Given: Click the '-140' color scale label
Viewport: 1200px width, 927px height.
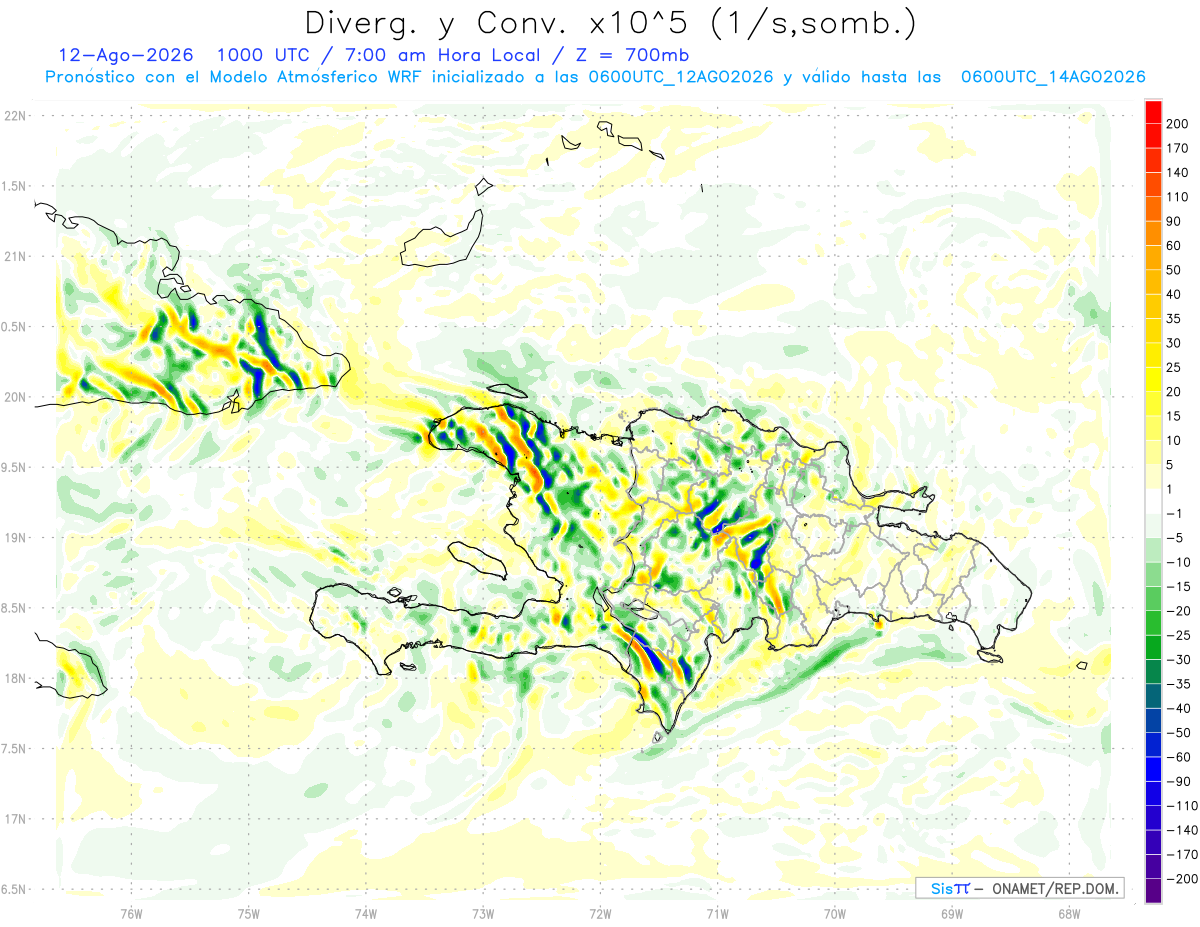Looking at the screenshot, I should click(1181, 830).
